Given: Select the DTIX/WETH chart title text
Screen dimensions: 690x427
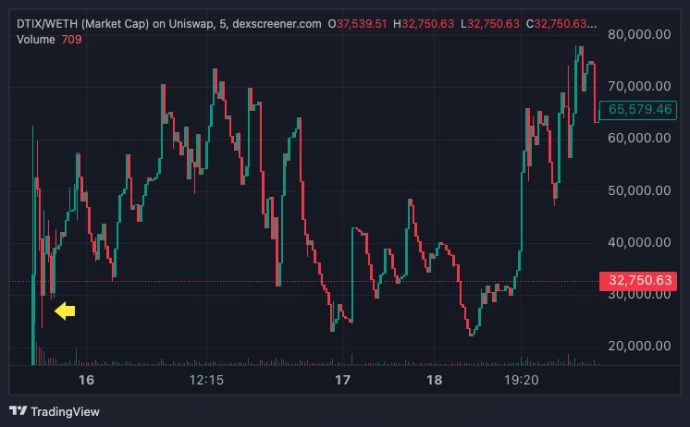Looking at the screenshot, I should (169, 24).
